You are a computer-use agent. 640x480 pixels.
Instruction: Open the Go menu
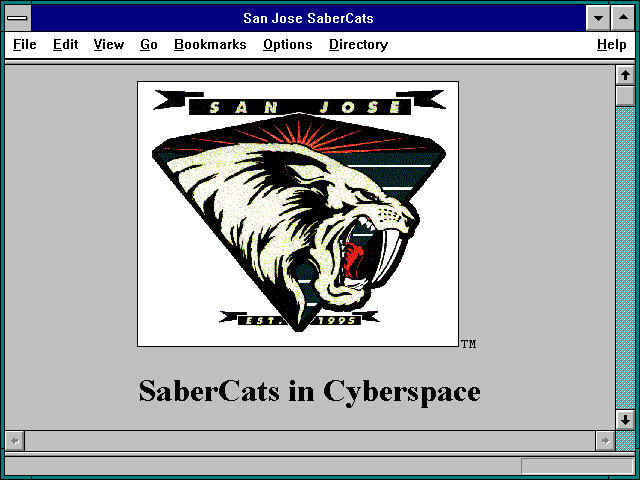tap(149, 44)
